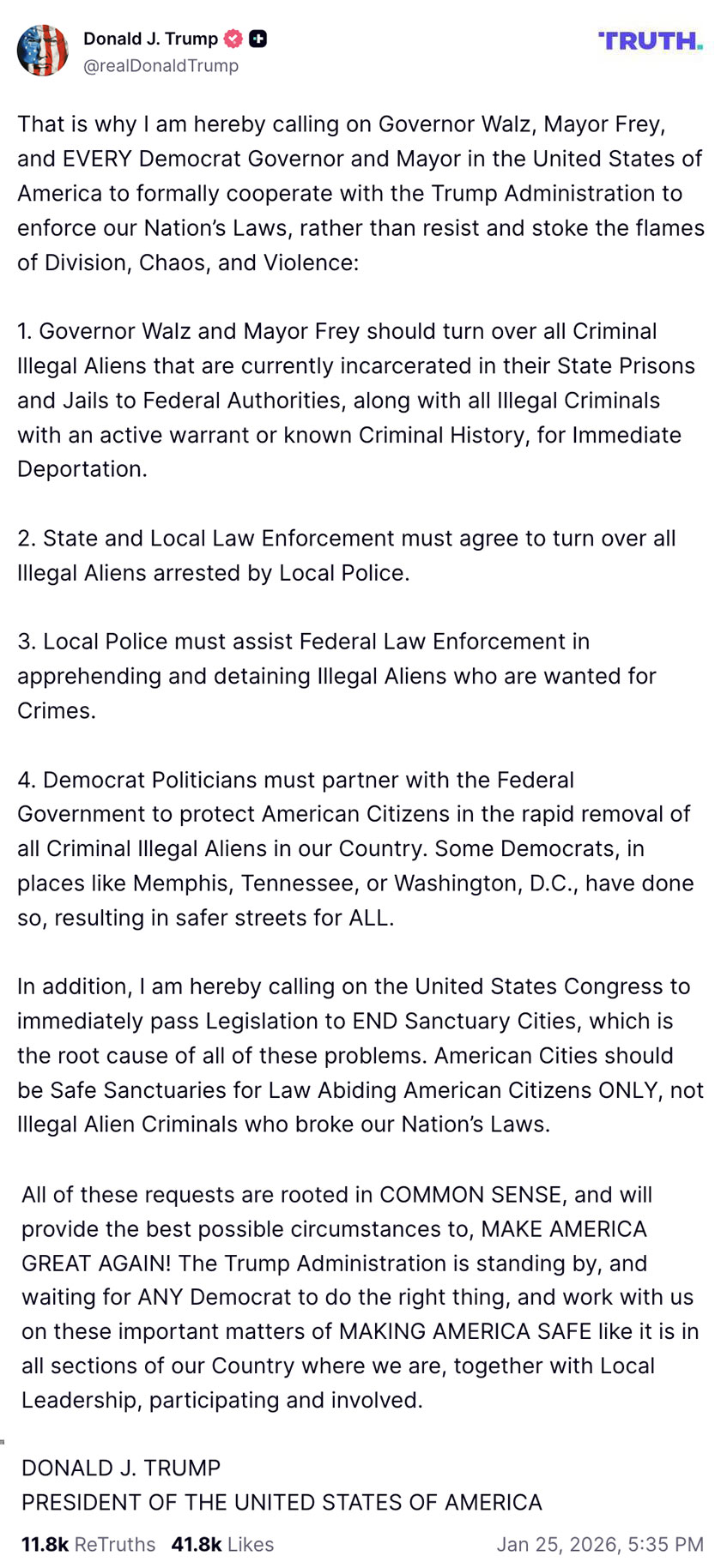
Task: Open the @realDonaldTrump handle link
Action: tap(161, 66)
